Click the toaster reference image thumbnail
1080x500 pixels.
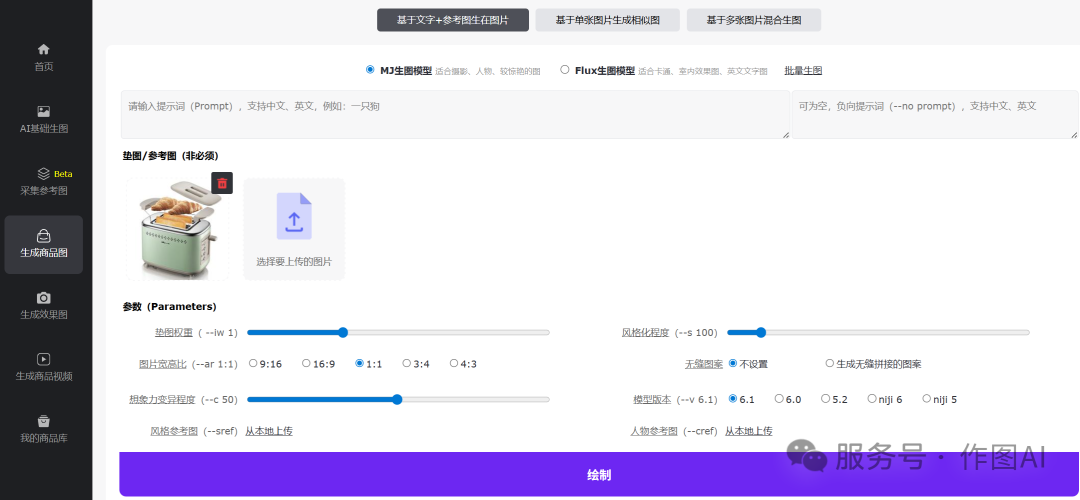pos(178,229)
